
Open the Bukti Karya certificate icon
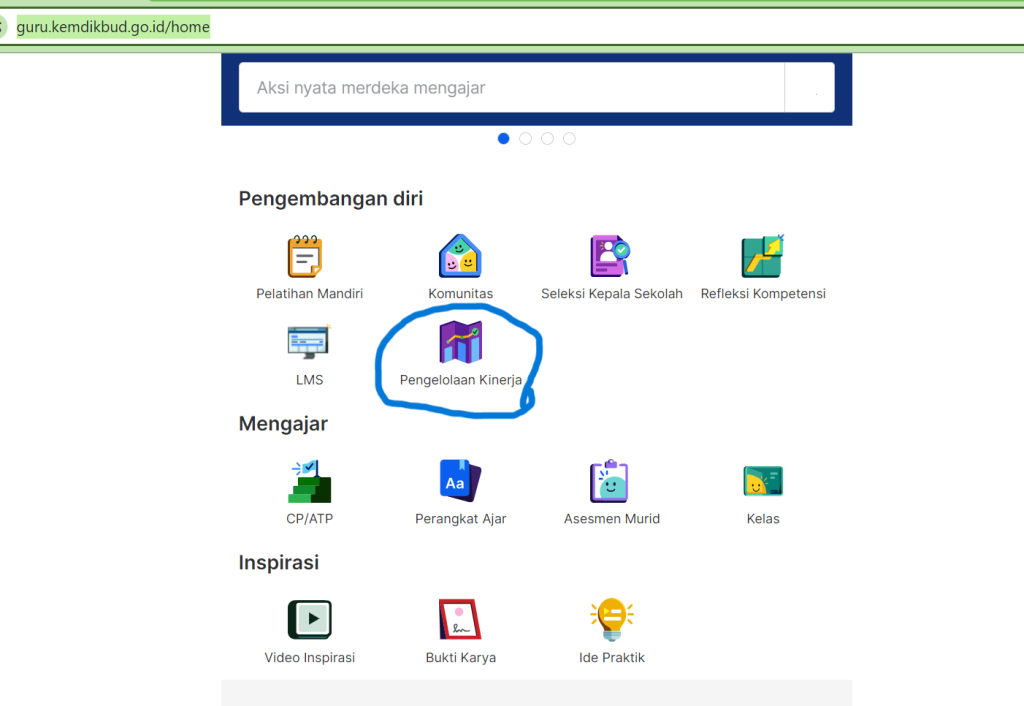tap(460, 620)
